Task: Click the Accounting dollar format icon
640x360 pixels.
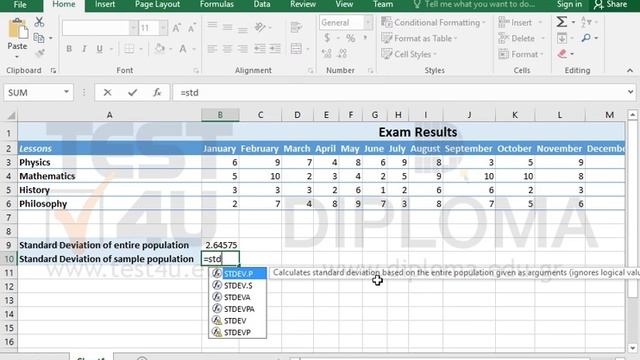Action: tap(327, 38)
